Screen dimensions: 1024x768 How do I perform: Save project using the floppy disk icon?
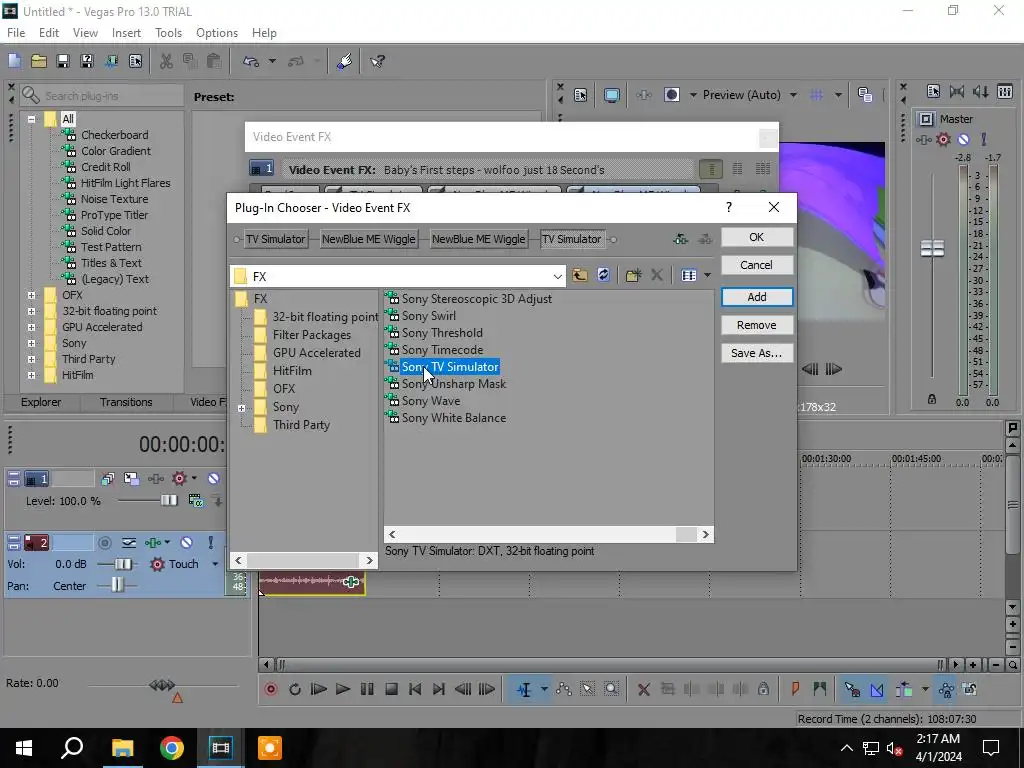63,61
